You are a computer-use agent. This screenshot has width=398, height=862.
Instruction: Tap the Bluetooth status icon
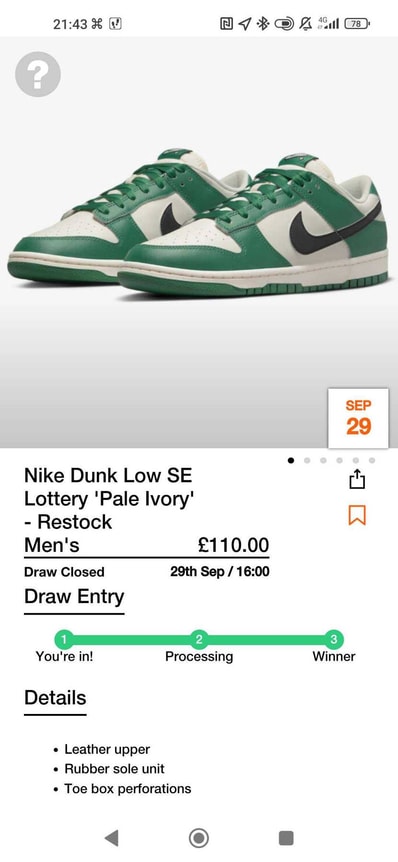(263, 24)
